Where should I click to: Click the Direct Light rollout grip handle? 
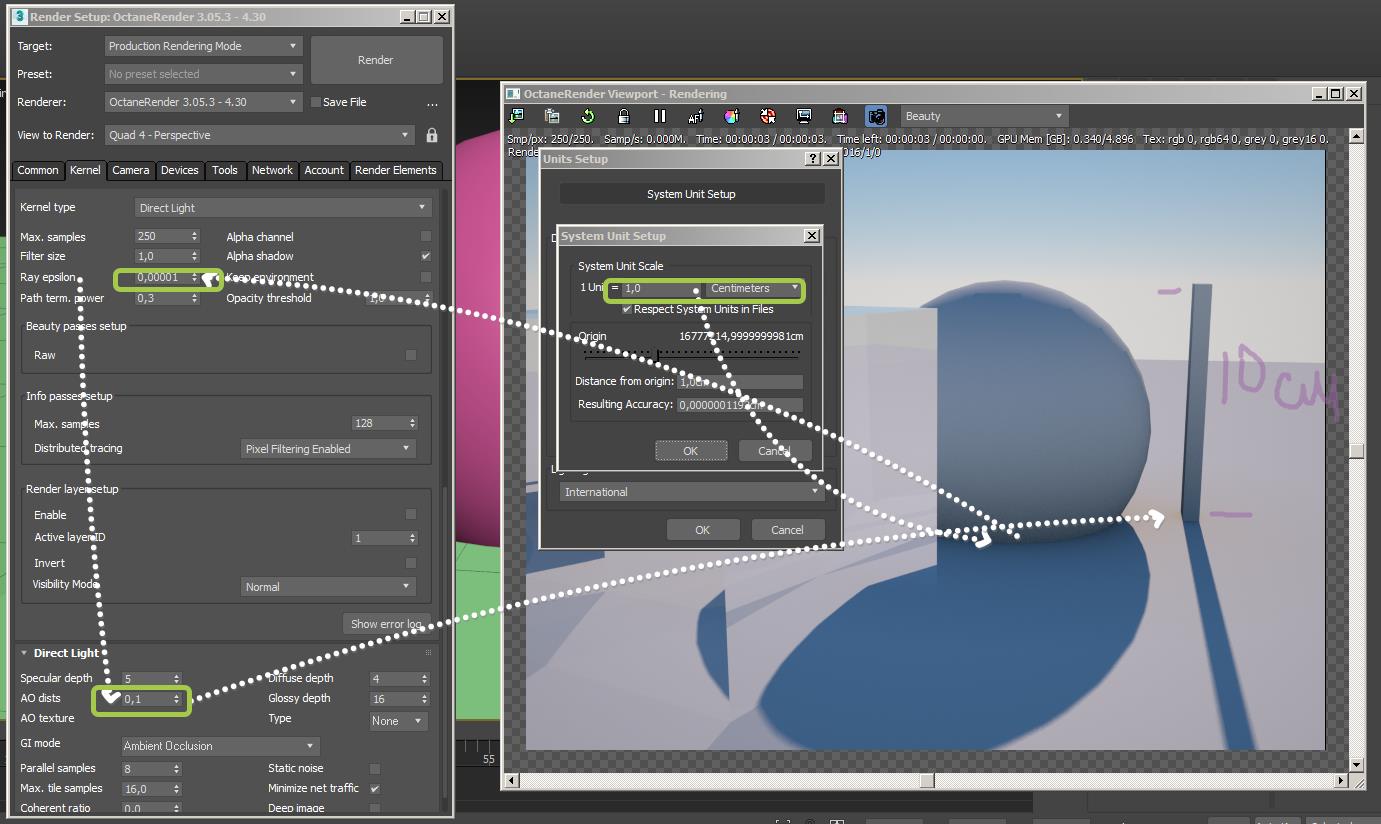click(x=428, y=653)
